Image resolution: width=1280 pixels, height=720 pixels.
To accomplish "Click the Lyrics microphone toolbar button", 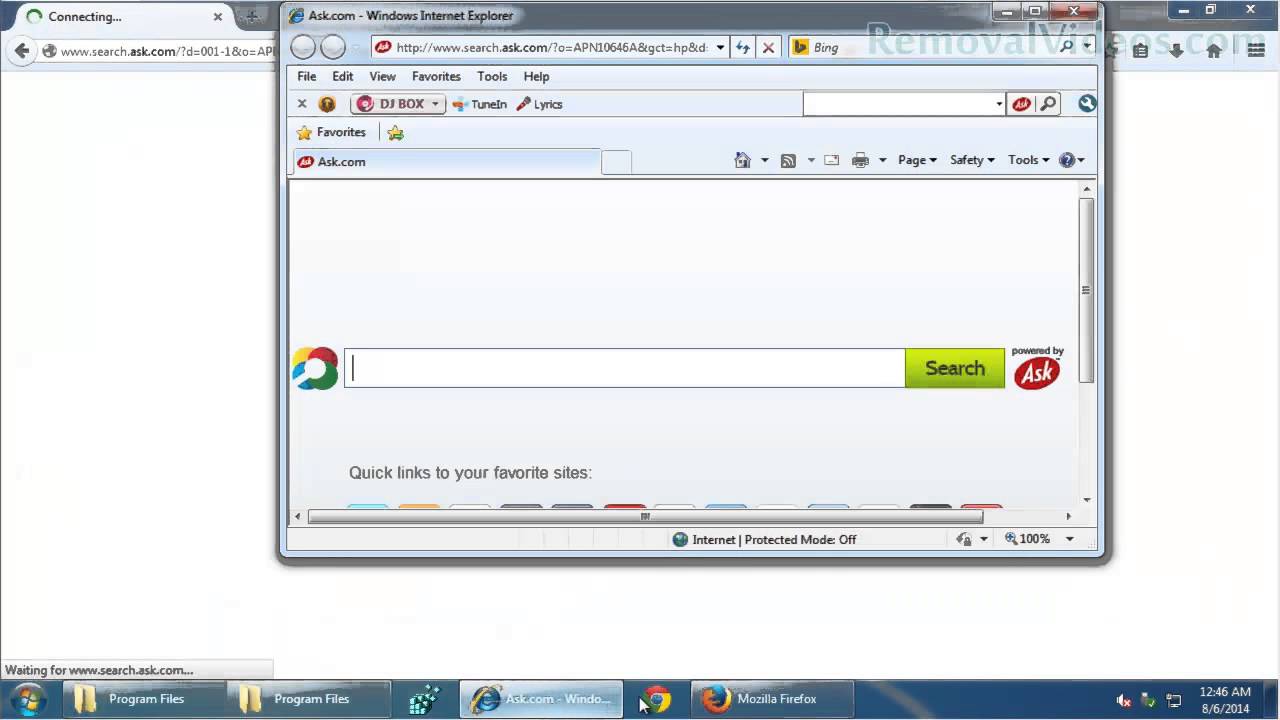I will (540, 104).
